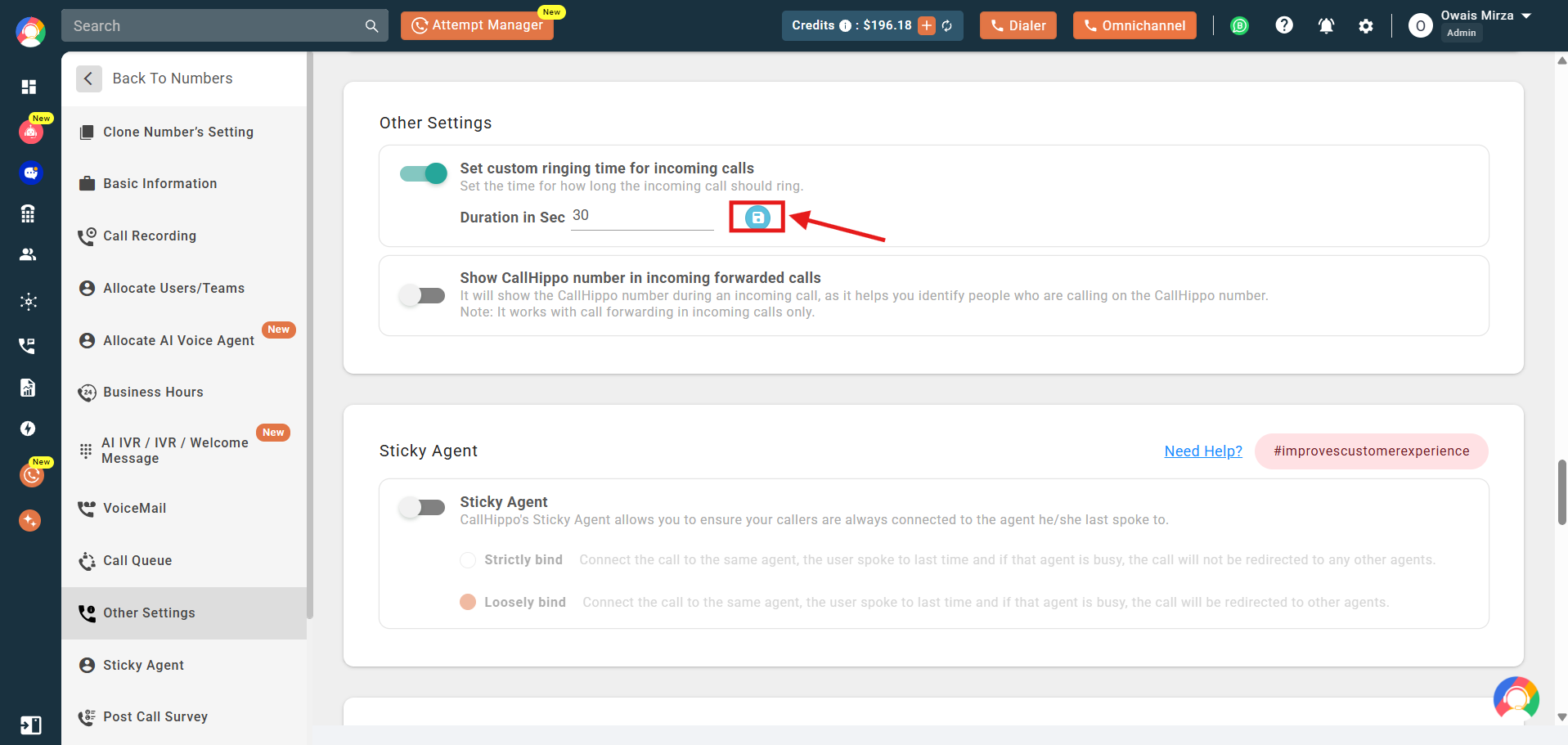Click Back To Numbers text
Screen dimensions: 1568x745
tap(173, 79)
